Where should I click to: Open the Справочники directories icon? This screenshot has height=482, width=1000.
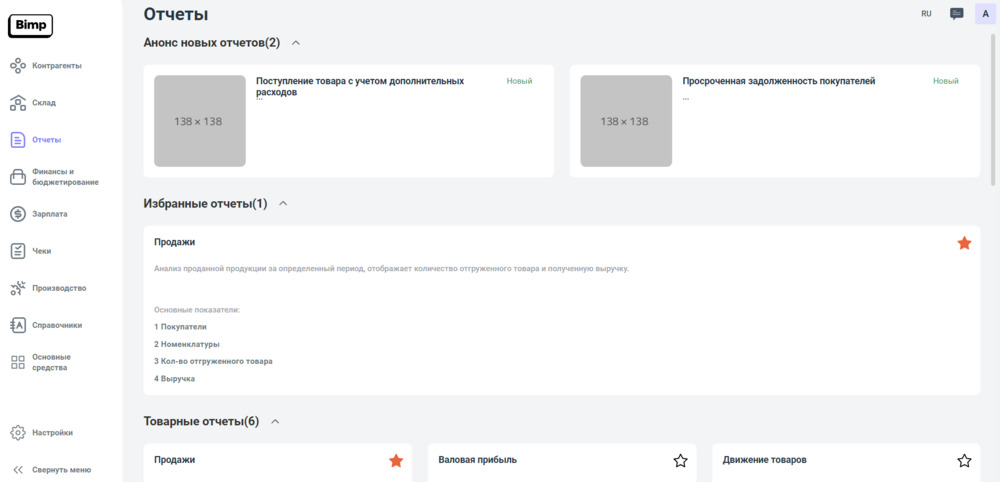18,325
